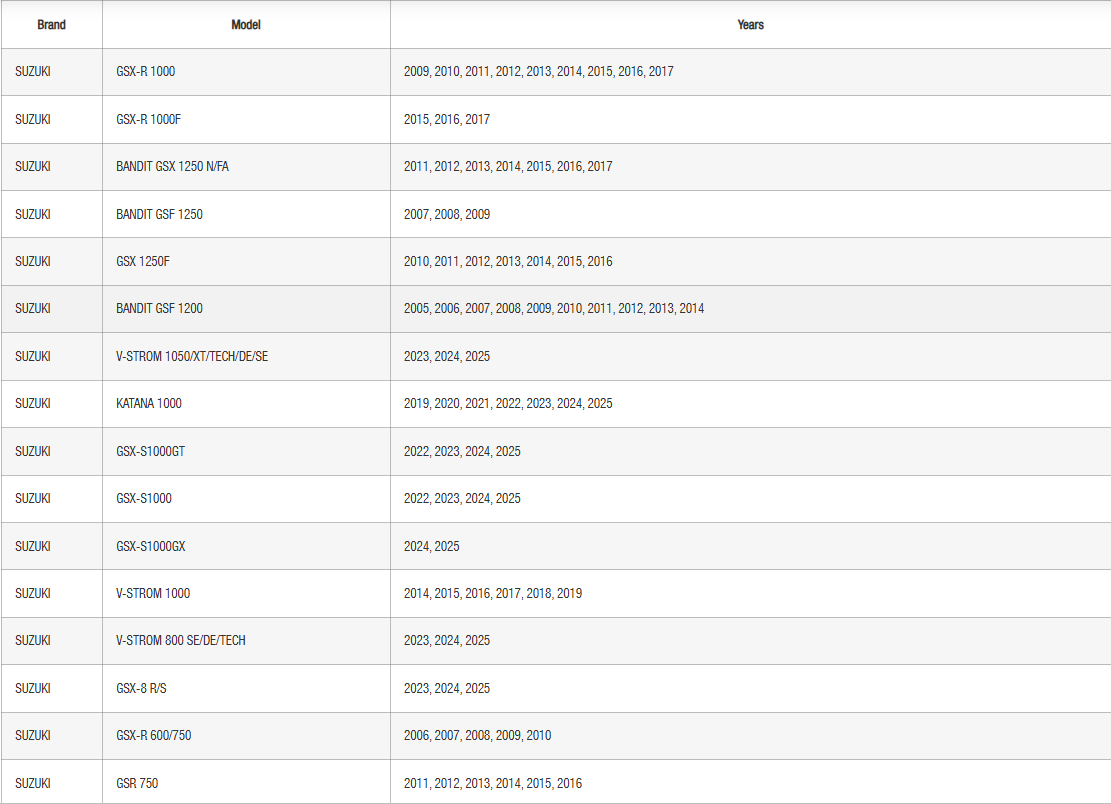Select the GSX-S1000GT model cell
Image resolution: width=1111 pixels, height=804 pixels.
click(x=150, y=451)
